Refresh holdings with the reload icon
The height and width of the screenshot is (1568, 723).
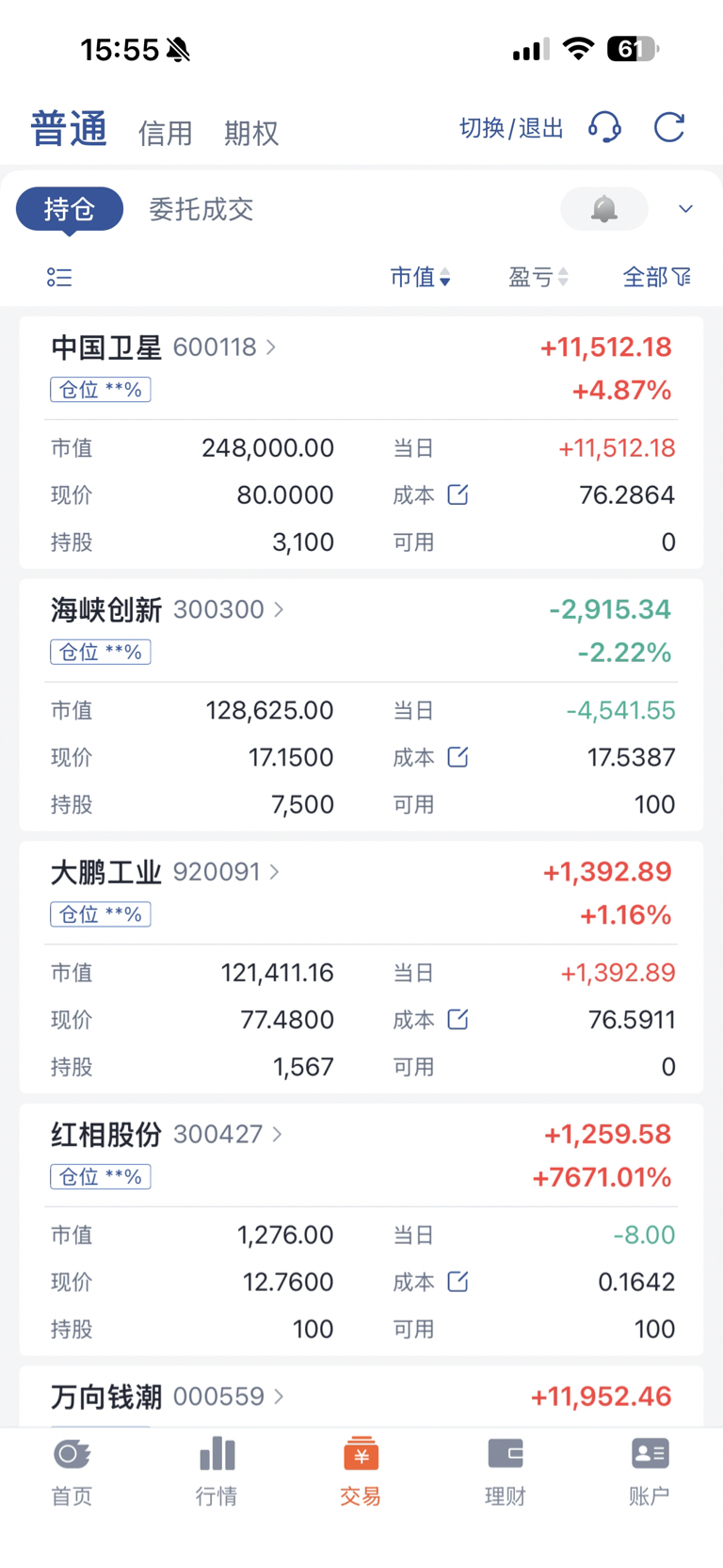point(668,127)
